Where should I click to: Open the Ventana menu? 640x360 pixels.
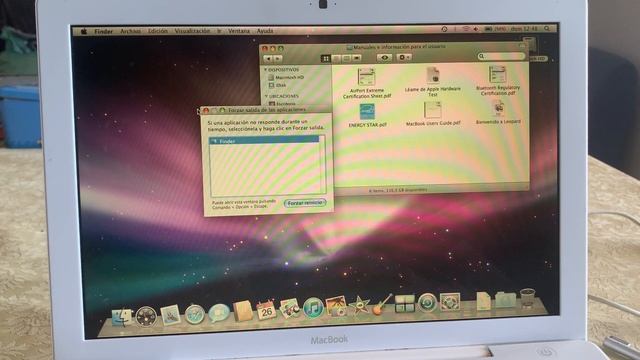[x=239, y=31]
